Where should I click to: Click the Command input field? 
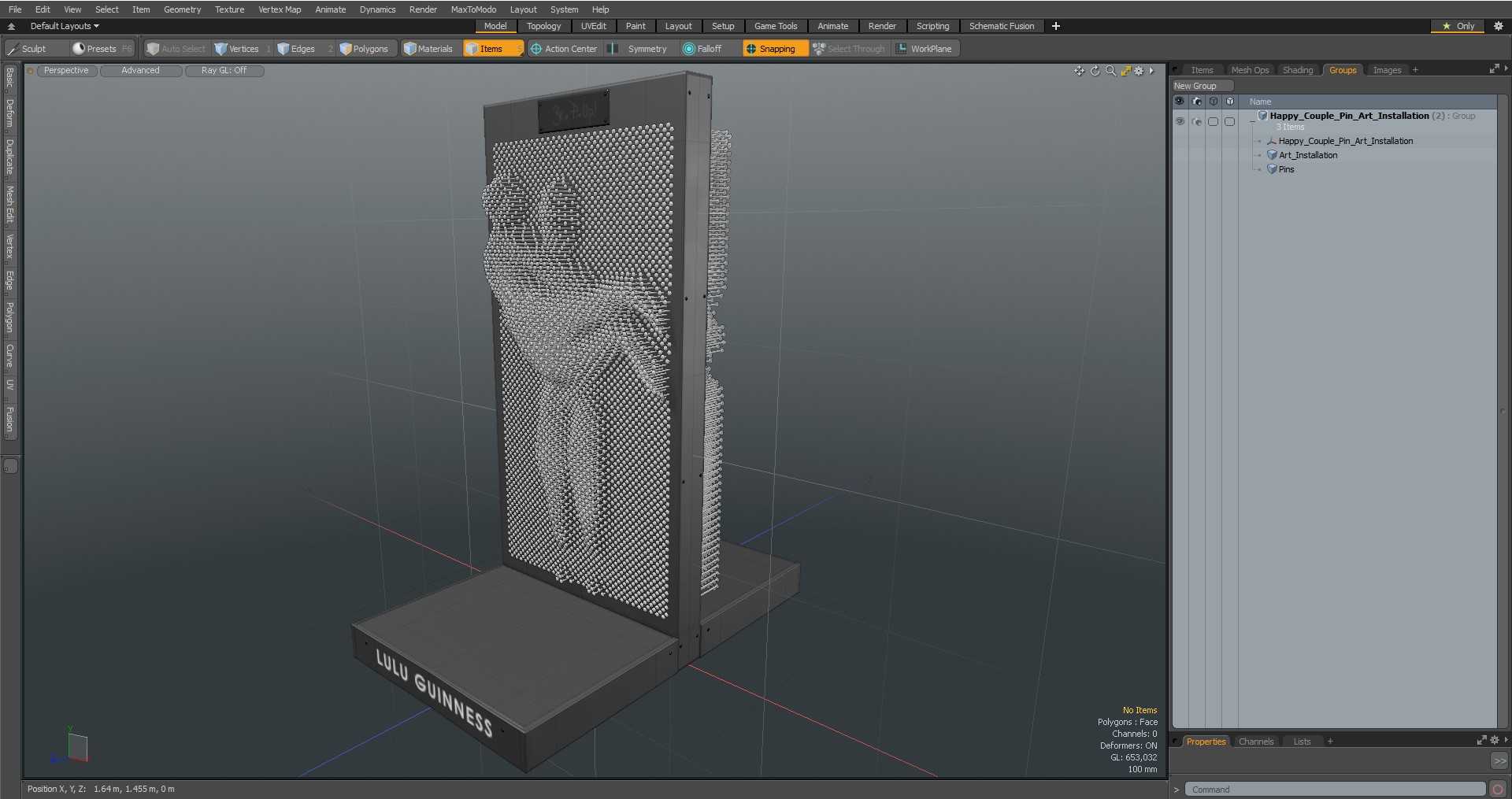(1336, 789)
